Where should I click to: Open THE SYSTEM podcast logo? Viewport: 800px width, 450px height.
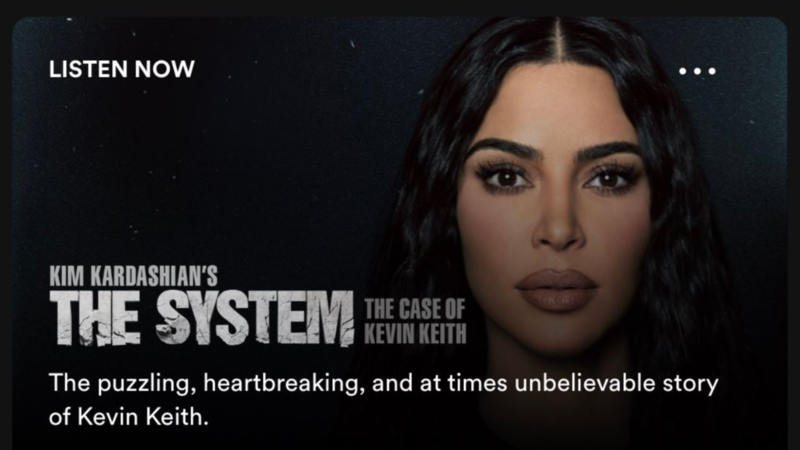point(202,317)
